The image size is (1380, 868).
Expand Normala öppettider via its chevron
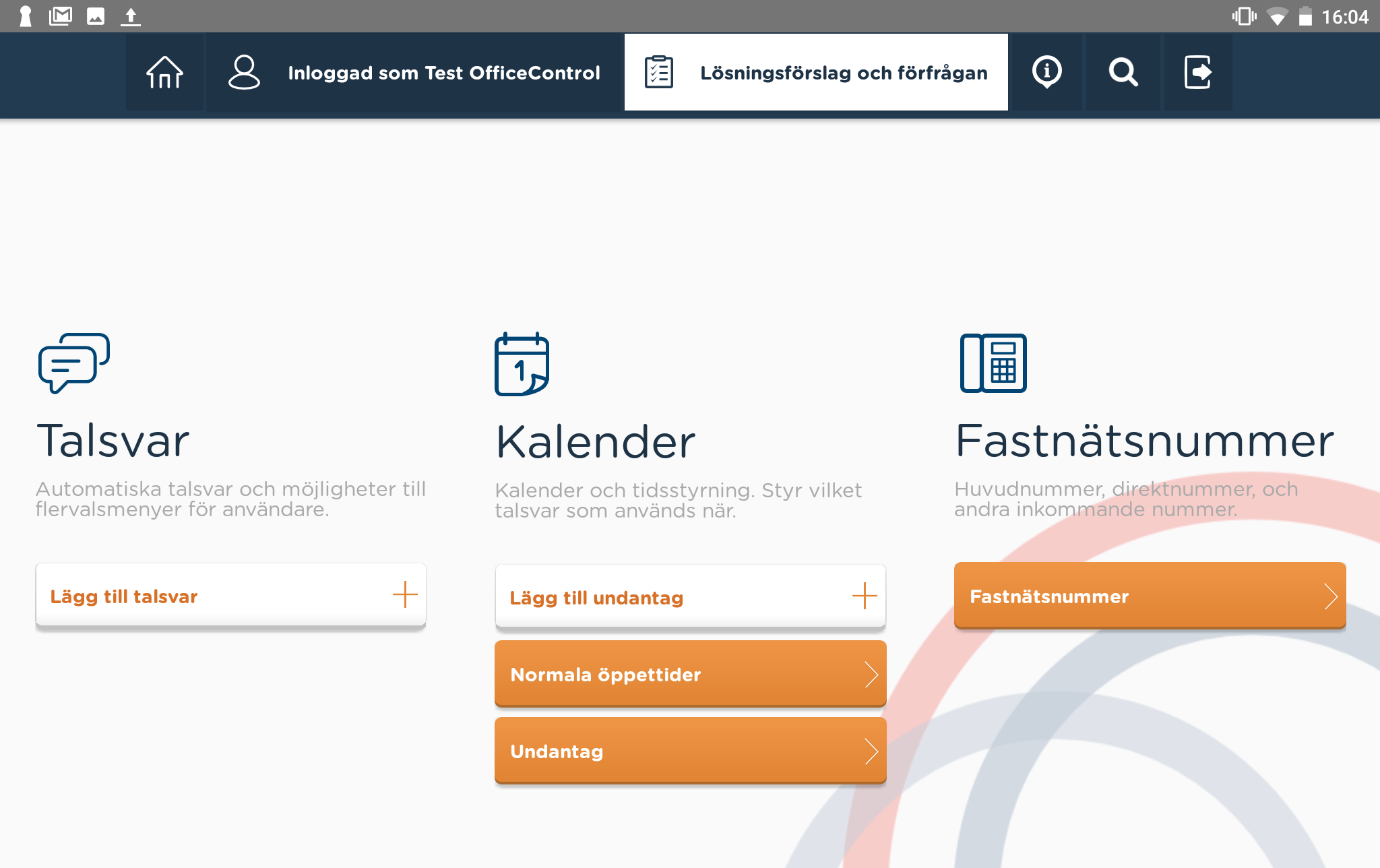click(x=871, y=674)
